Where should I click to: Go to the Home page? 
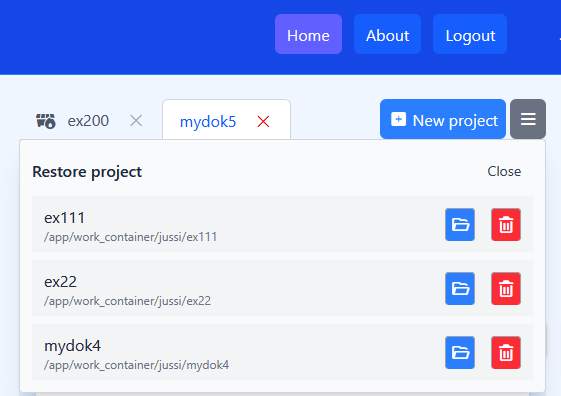pyautogui.click(x=308, y=34)
